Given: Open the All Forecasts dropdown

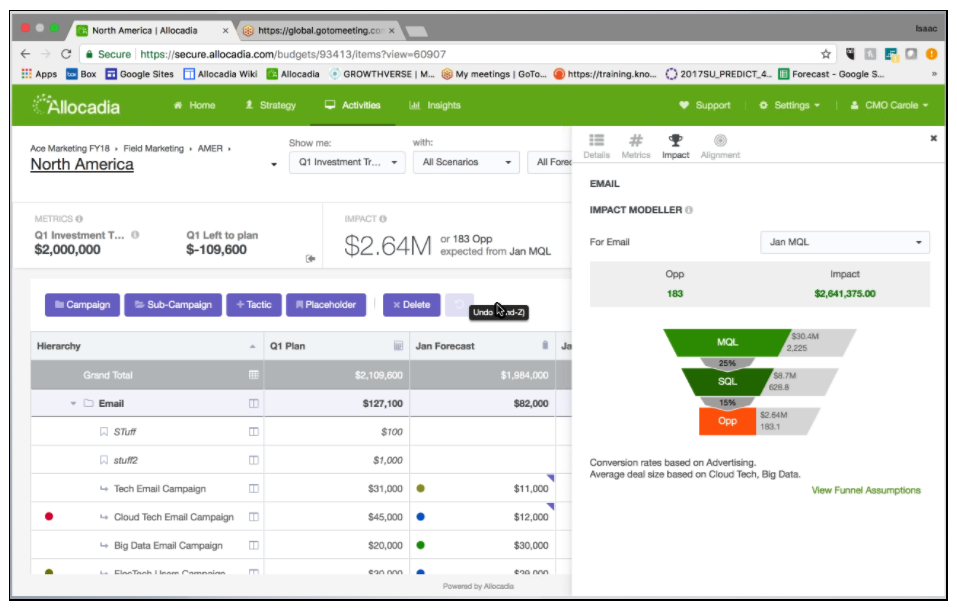Looking at the screenshot, I should 550,162.
